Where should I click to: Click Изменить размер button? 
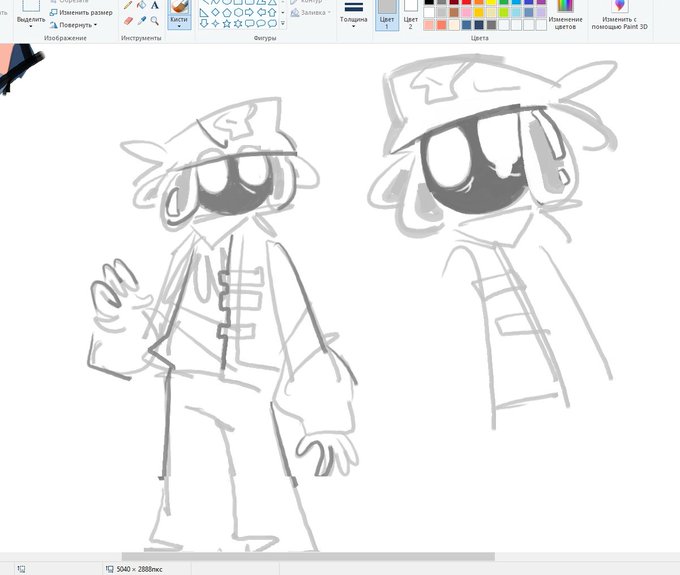[81, 13]
